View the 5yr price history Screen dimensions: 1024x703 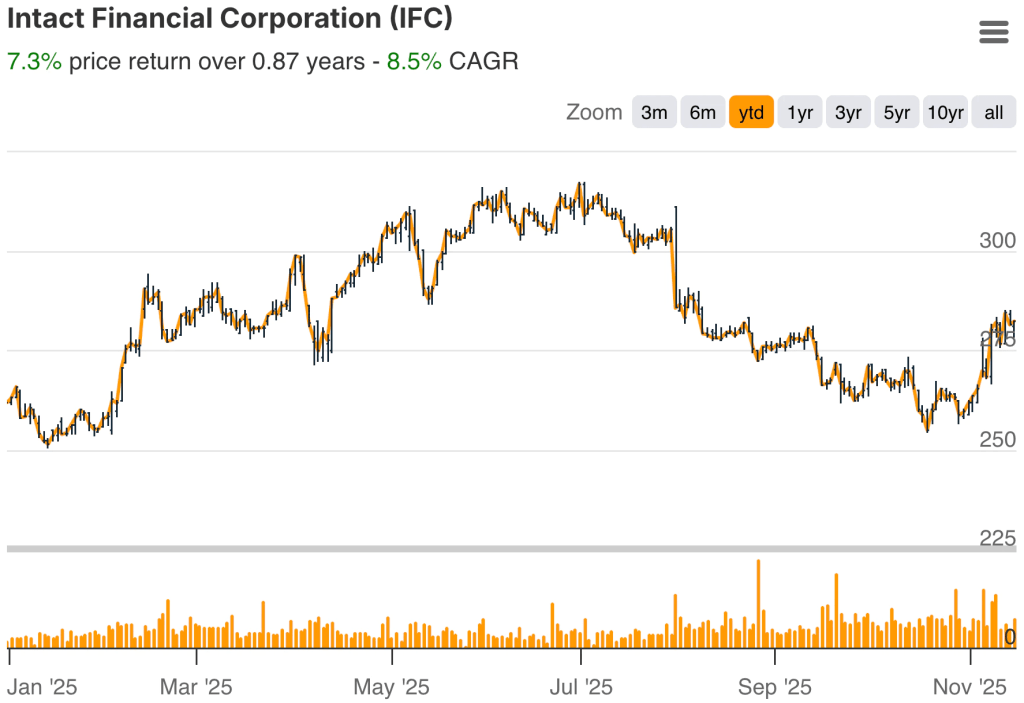896,112
